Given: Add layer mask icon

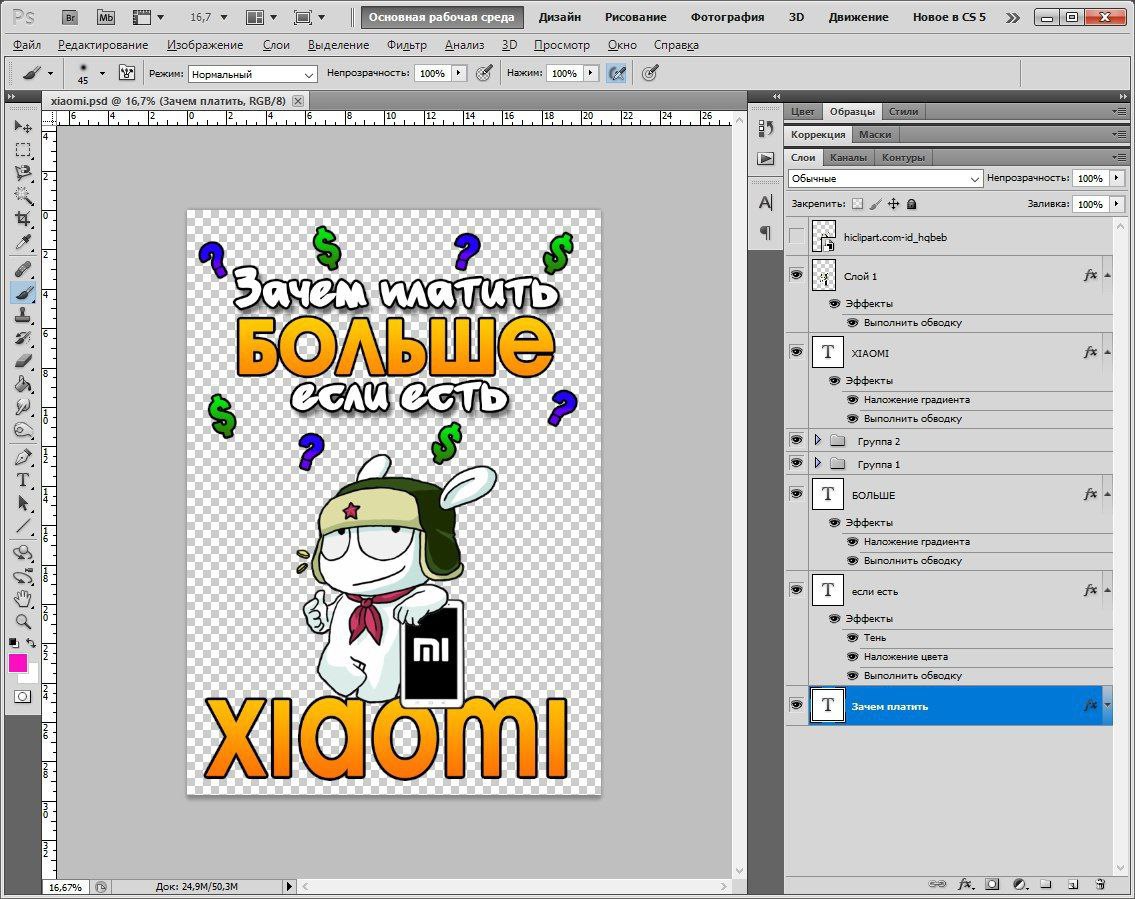Looking at the screenshot, I should [992, 884].
